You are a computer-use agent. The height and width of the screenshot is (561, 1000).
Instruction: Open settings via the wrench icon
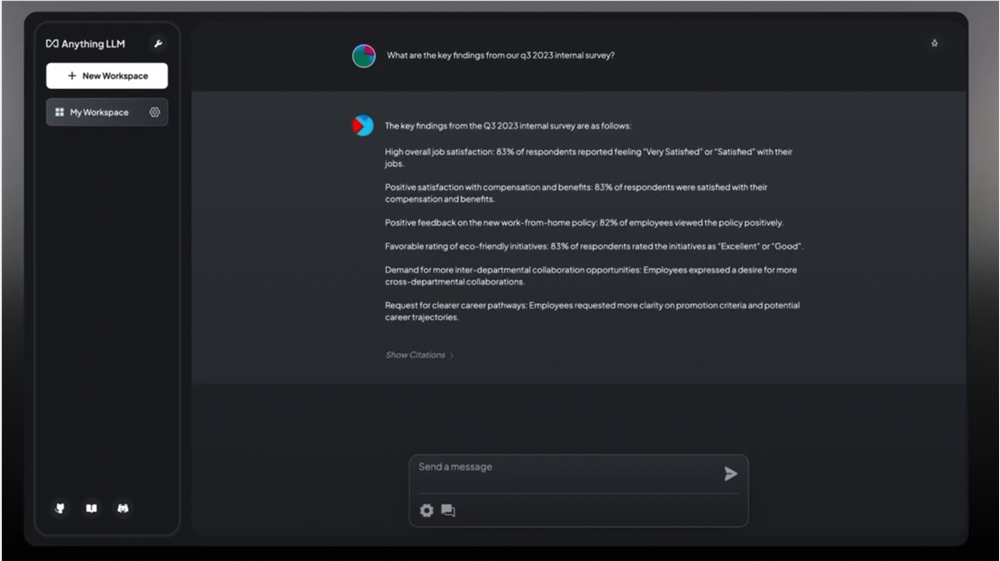(x=158, y=43)
